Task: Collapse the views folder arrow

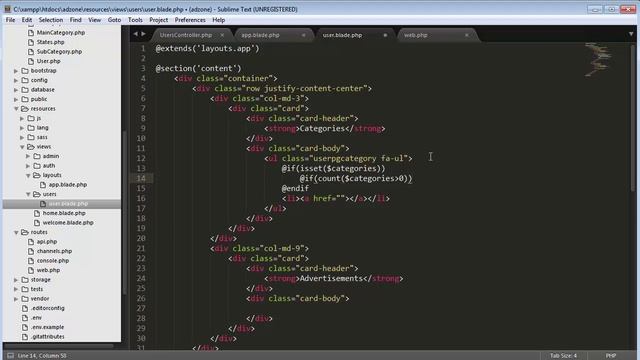Action: click(x=22, y=147)
